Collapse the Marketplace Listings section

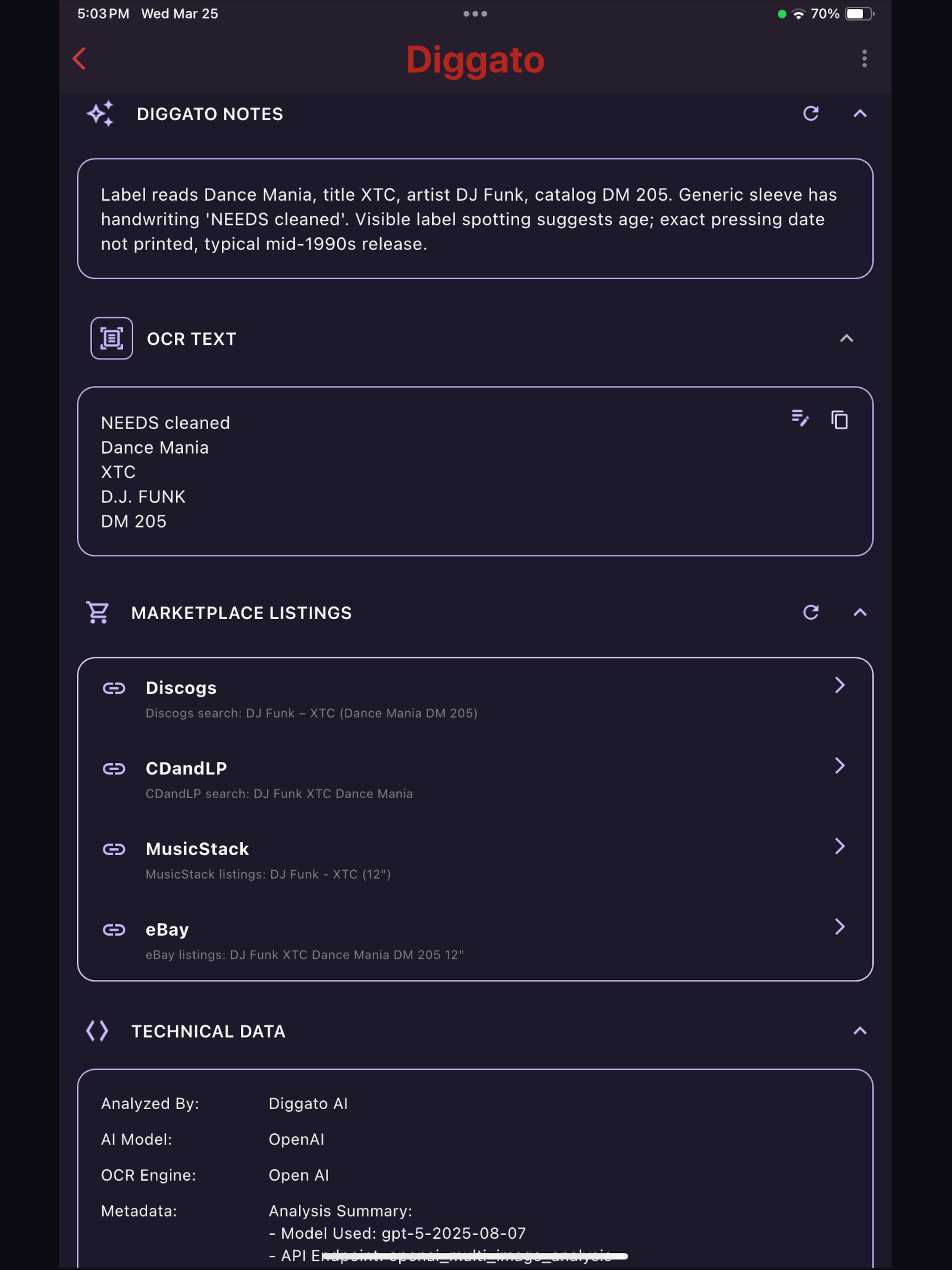pos(859,613)
